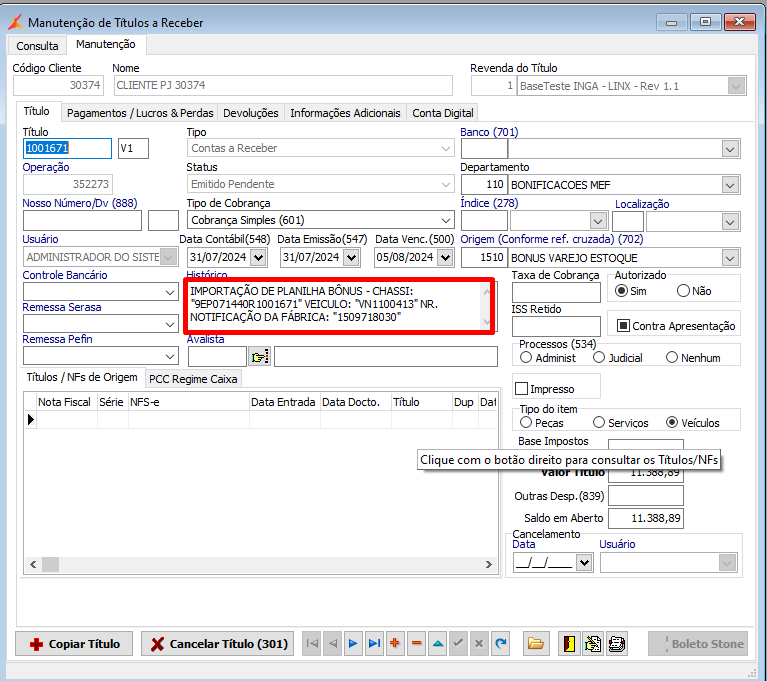
Task: Click the exit door icon
Action: click(567, 644)
